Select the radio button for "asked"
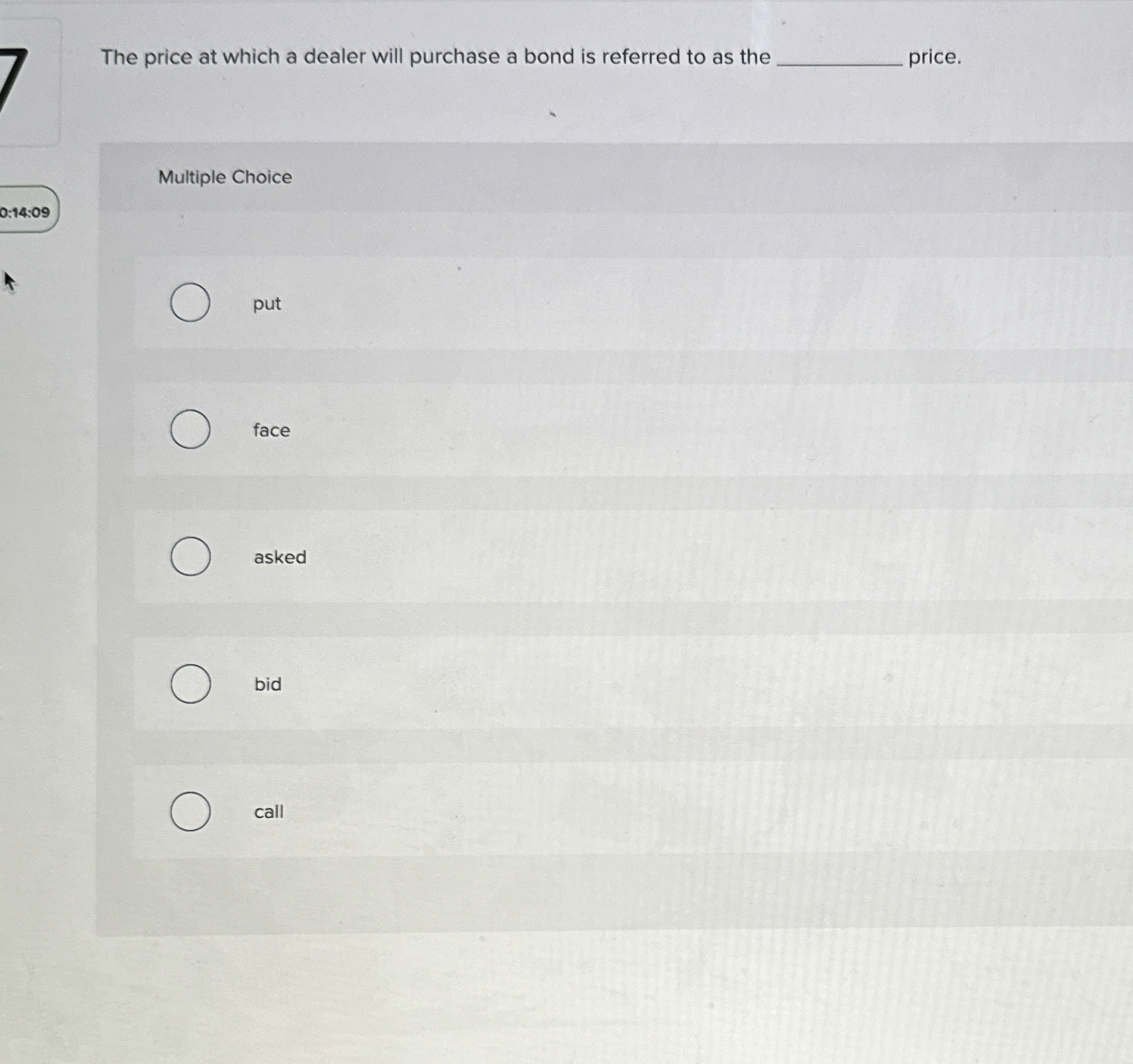The height and width of the screenshot is (1064, 1133). tap(189, 557)
